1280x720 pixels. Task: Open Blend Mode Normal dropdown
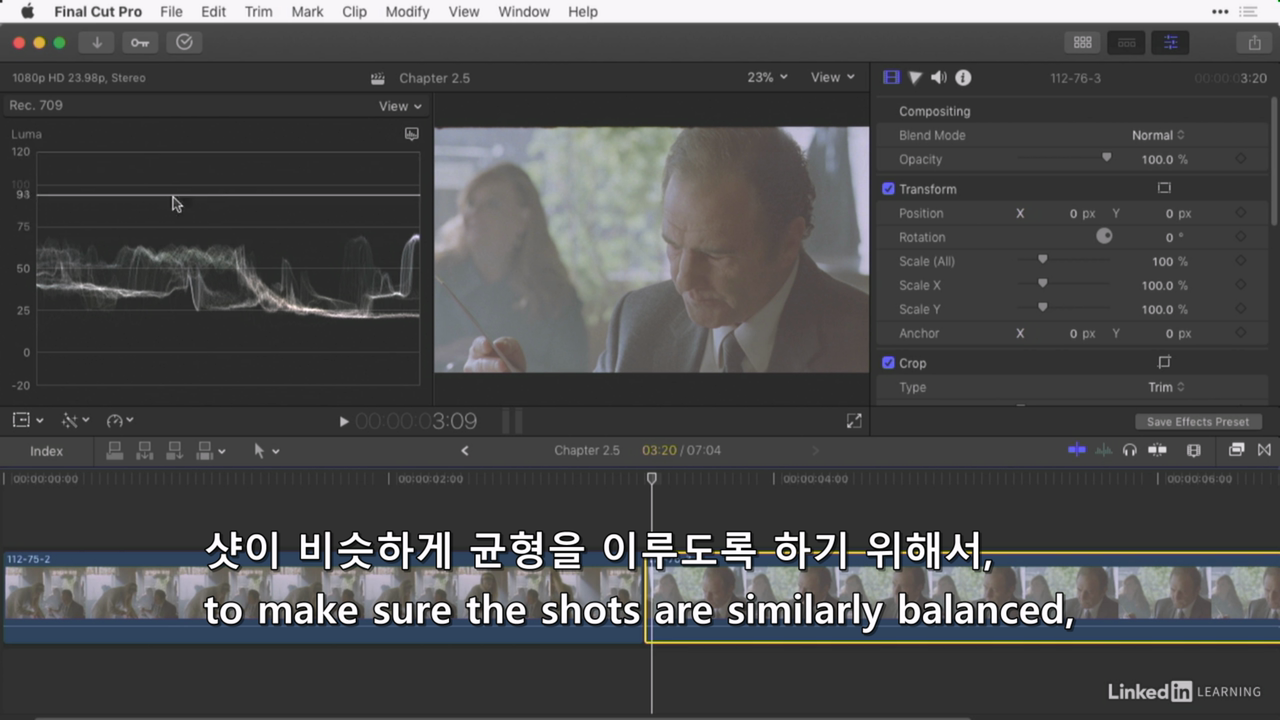click(1158, 135)
